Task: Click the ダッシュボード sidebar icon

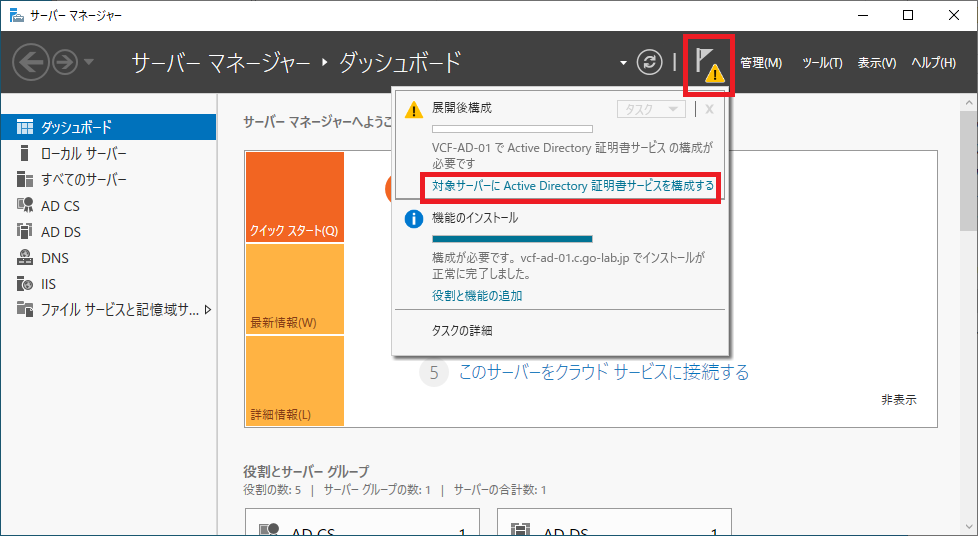Action: click(x=25, y=127)
